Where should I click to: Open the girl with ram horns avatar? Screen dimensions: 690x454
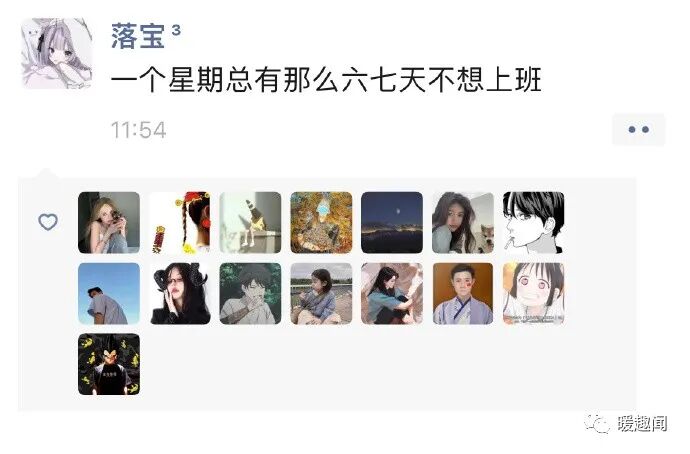pos(180,293)
